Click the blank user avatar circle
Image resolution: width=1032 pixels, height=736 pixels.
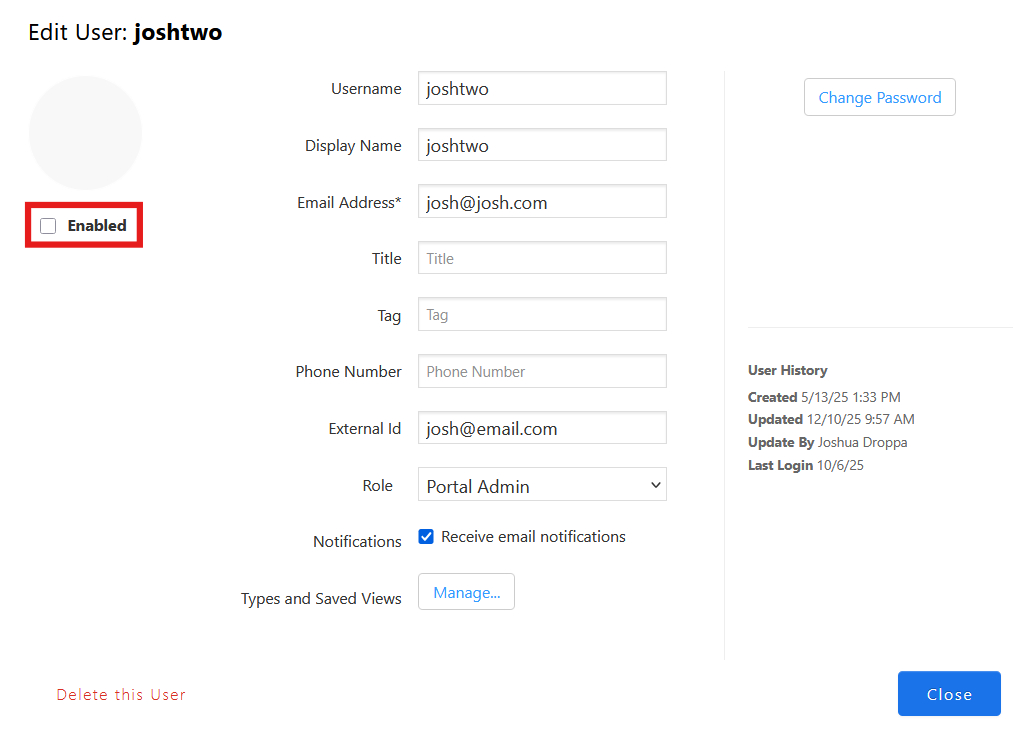[86, 133]
